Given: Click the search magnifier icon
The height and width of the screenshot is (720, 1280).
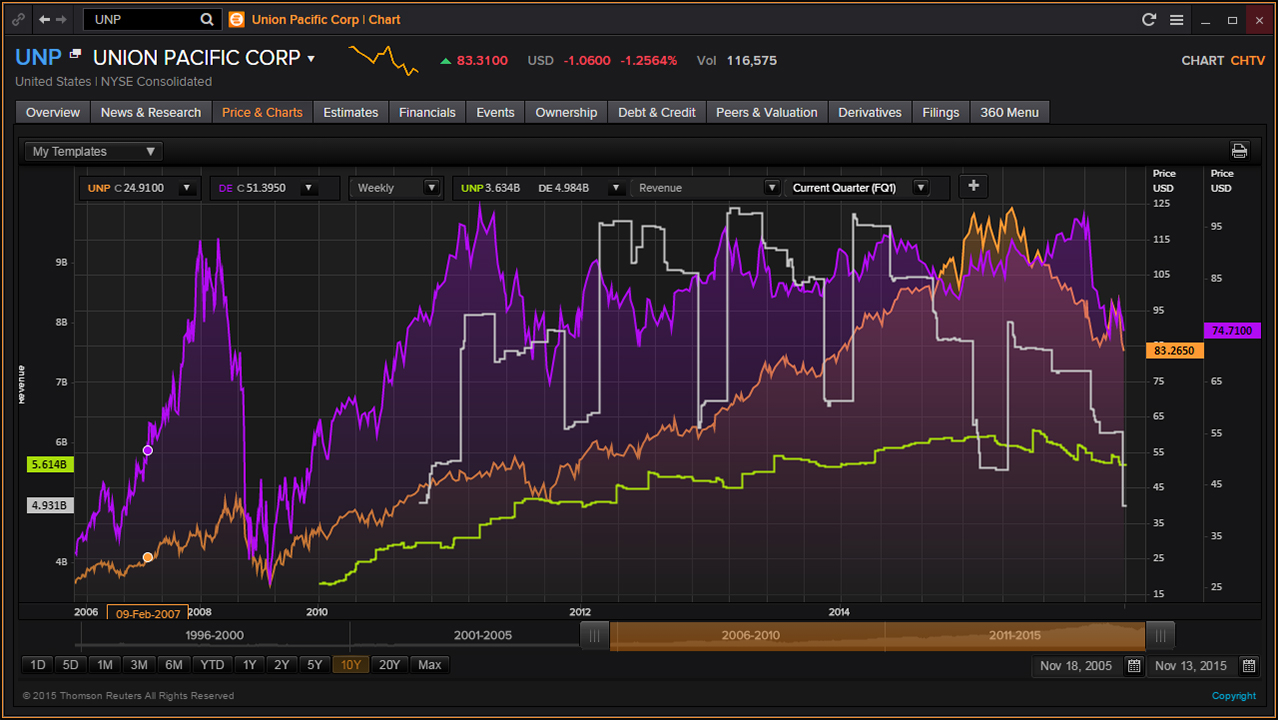Looking at the screenshot, I should pyautogui.click(x=207, y=19).
